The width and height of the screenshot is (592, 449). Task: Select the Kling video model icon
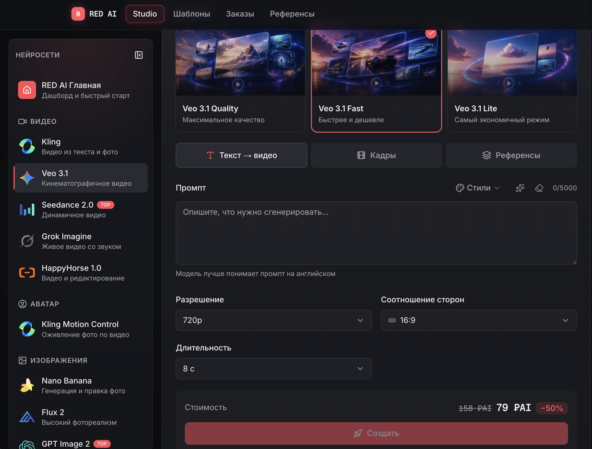[x=27, y=147]
